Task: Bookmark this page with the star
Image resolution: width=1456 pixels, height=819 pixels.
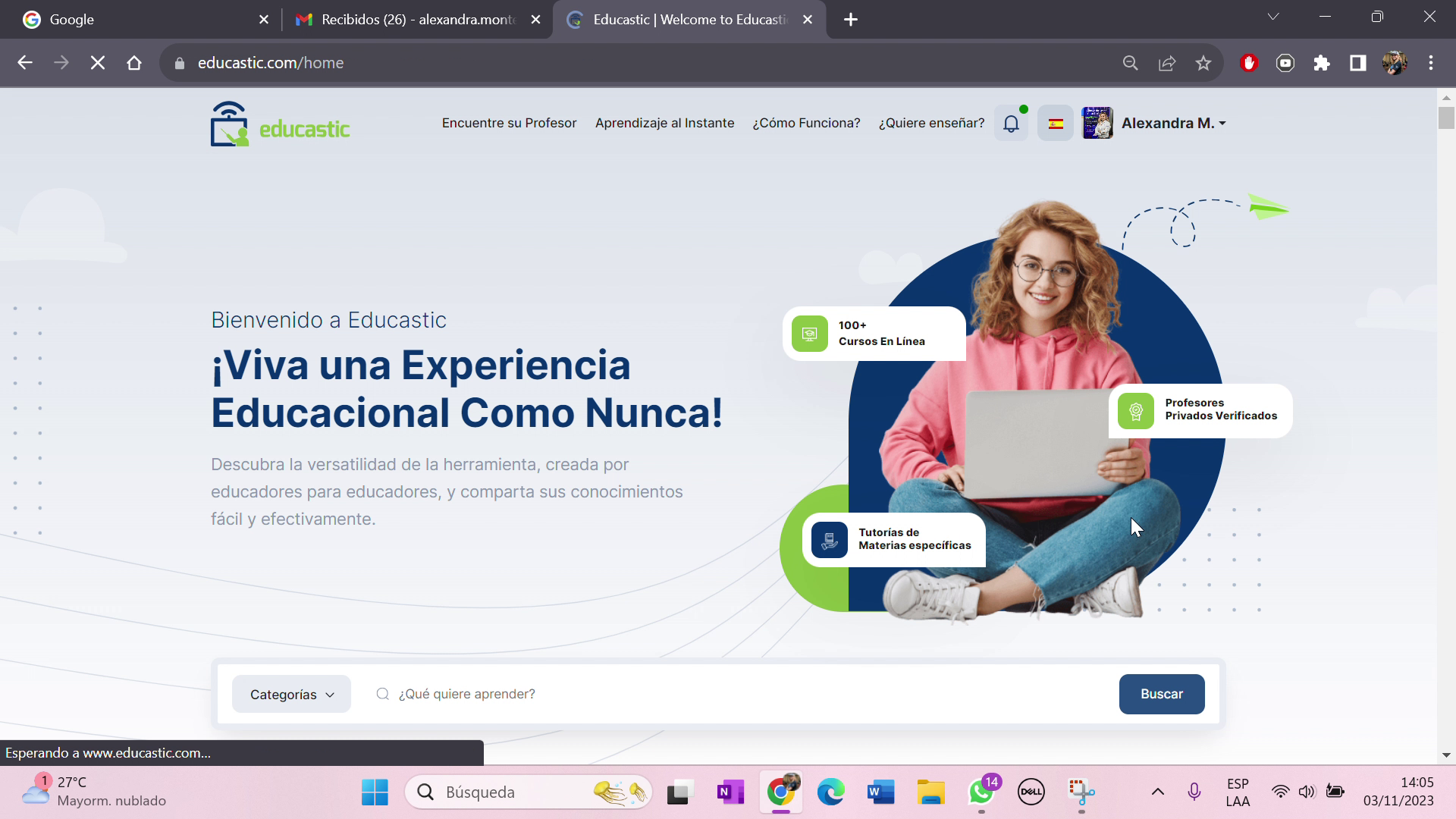Action: click(x=1203, y=63)
